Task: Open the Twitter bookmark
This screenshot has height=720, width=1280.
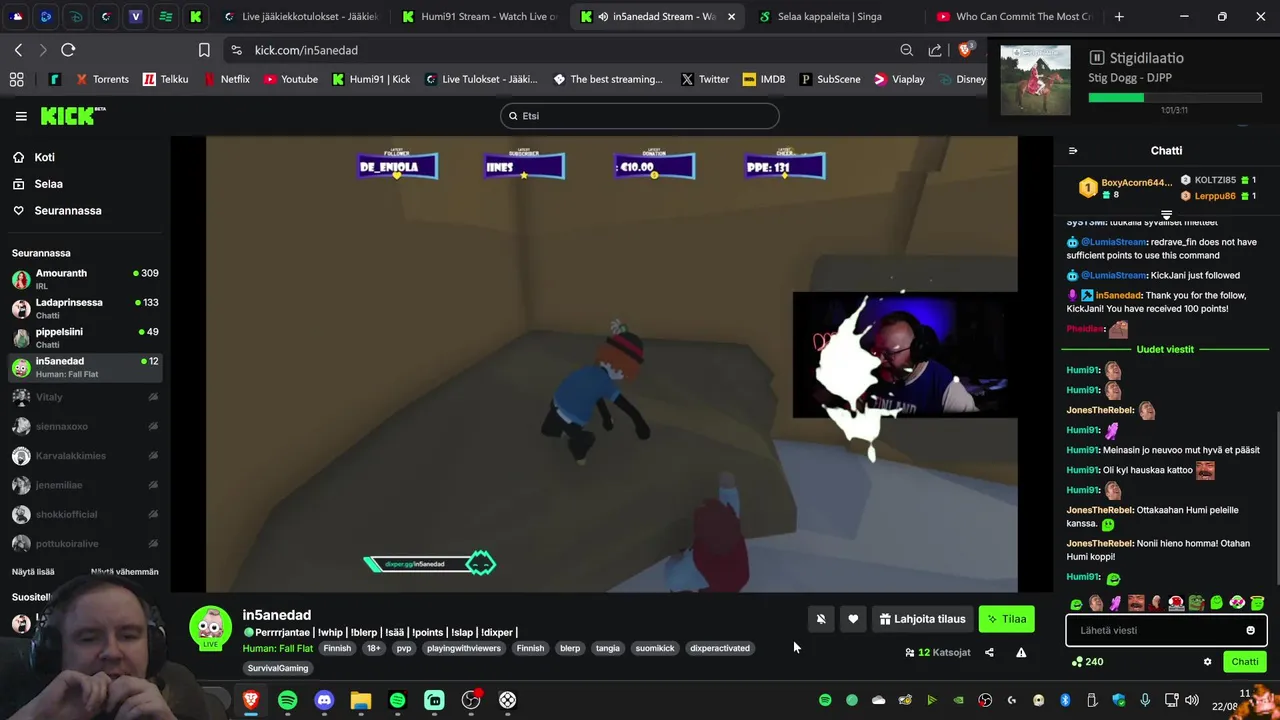Action: click(705, 79)
